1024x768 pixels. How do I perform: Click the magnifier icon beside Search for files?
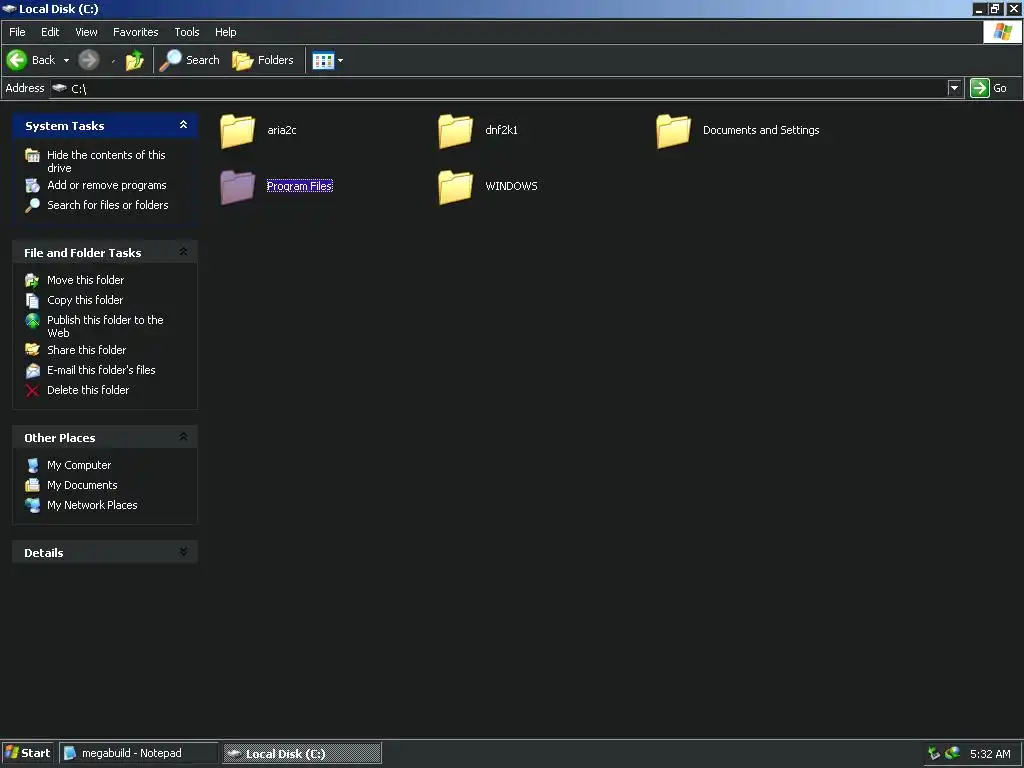pos(32,206)
